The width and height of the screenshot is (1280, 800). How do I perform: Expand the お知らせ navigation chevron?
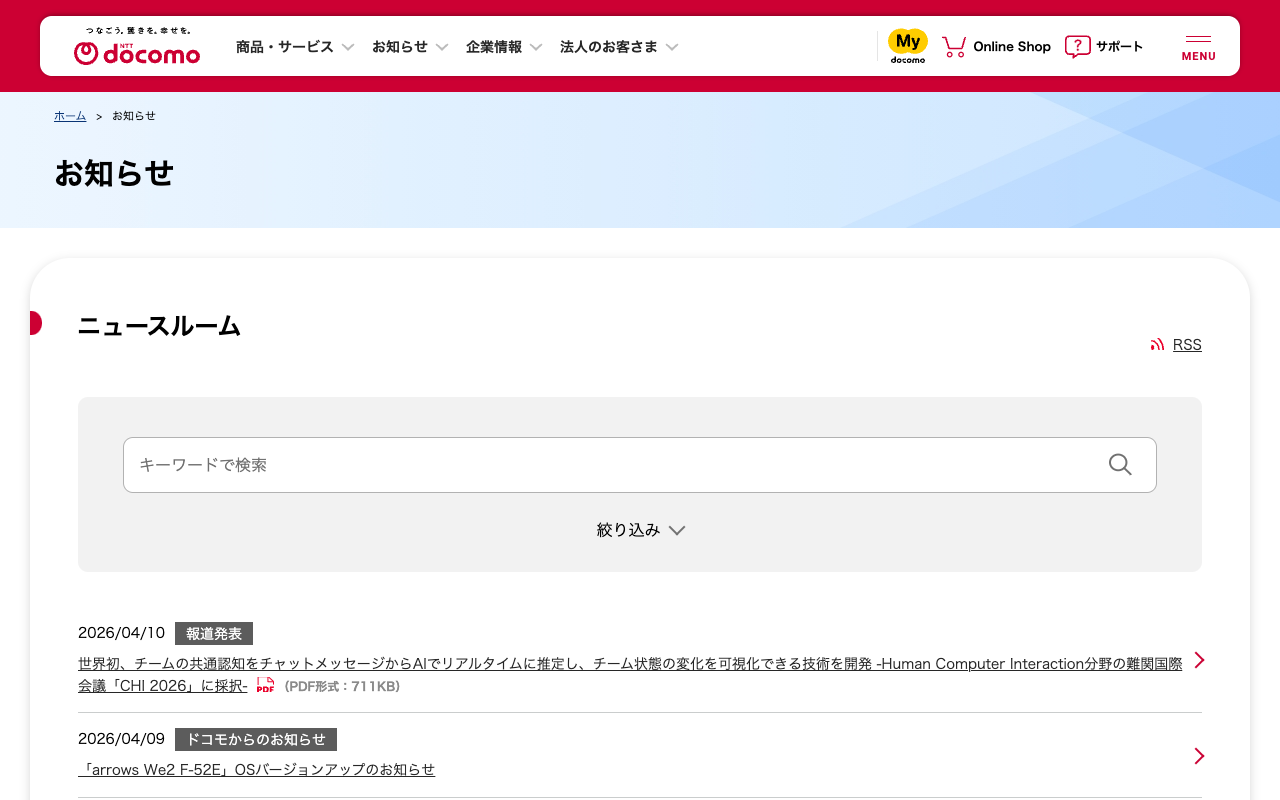pos(442,47)
